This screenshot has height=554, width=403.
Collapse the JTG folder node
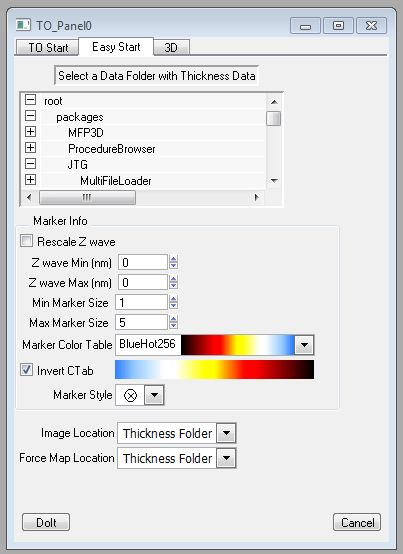30,164
